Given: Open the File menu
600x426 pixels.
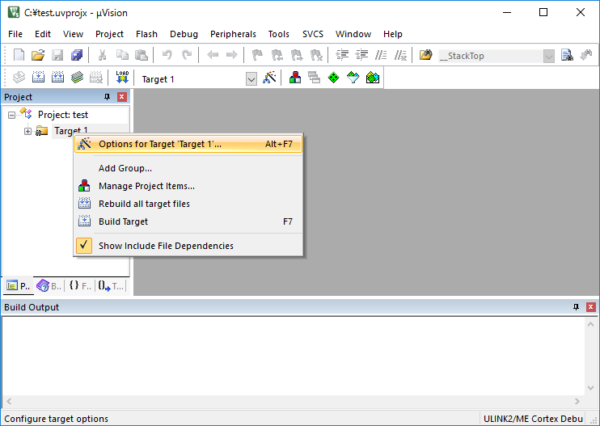Looking at the screenshot, I should pos(15,34).
